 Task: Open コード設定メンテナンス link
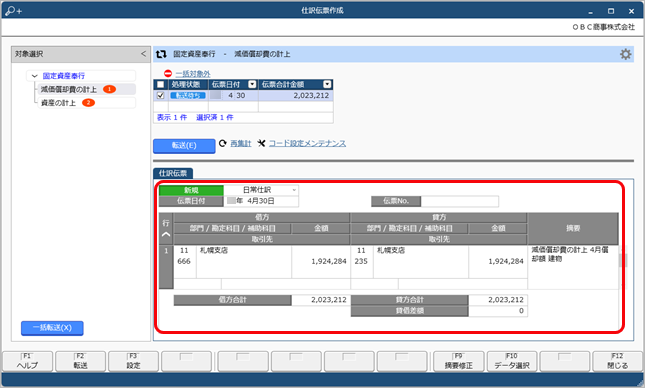pos(307,143)
